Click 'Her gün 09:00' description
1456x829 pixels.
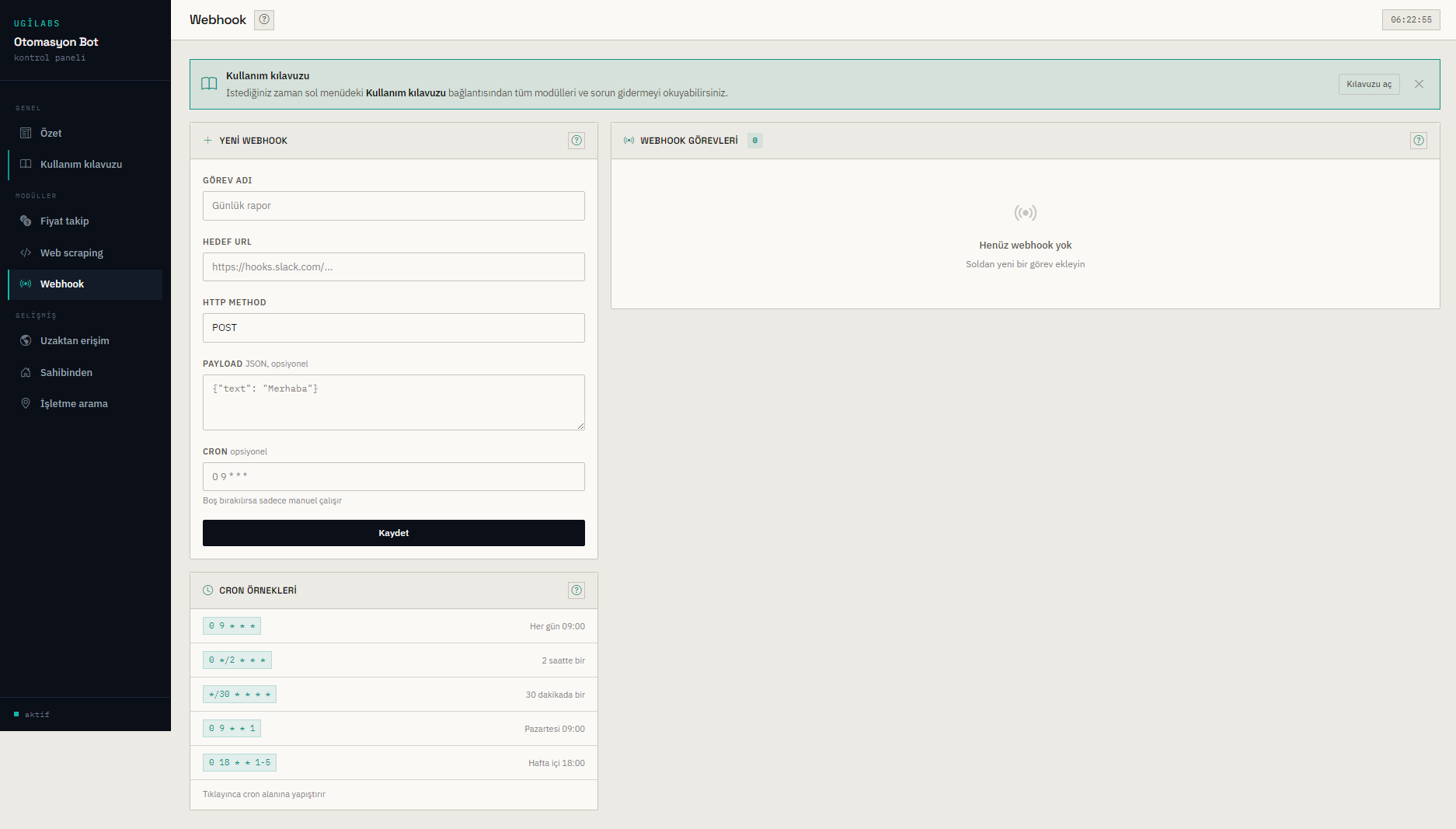pyautogui.click(x=557, y=626)
